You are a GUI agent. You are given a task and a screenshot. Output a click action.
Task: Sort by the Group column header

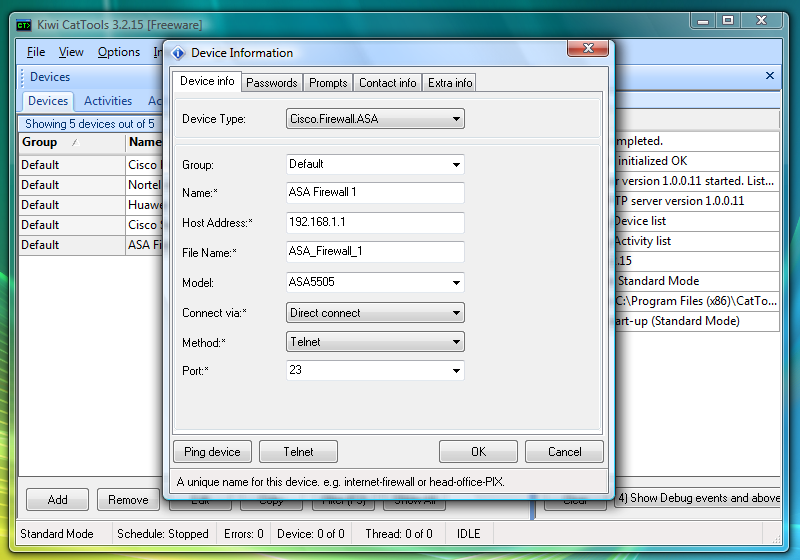click(x=71, y=142)
